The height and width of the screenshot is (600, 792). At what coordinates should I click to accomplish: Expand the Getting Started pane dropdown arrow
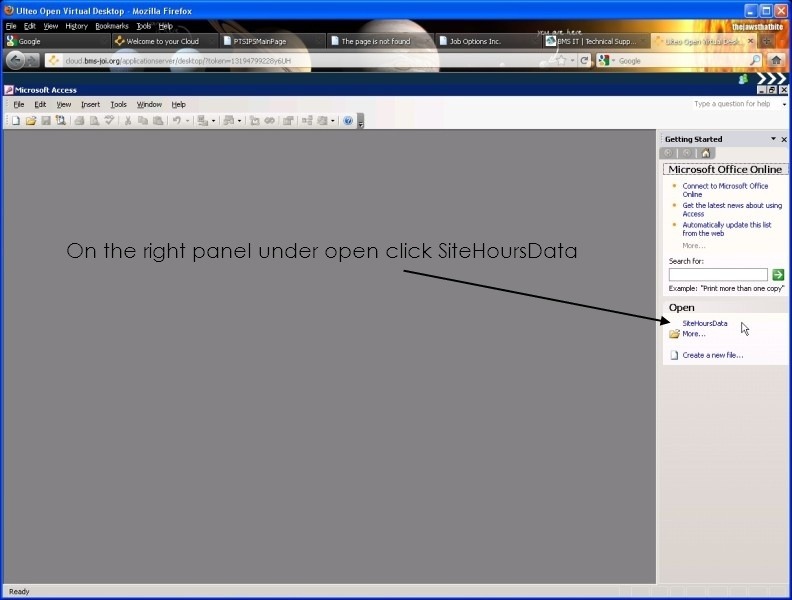pyautogui.click(x=772, y=139)
